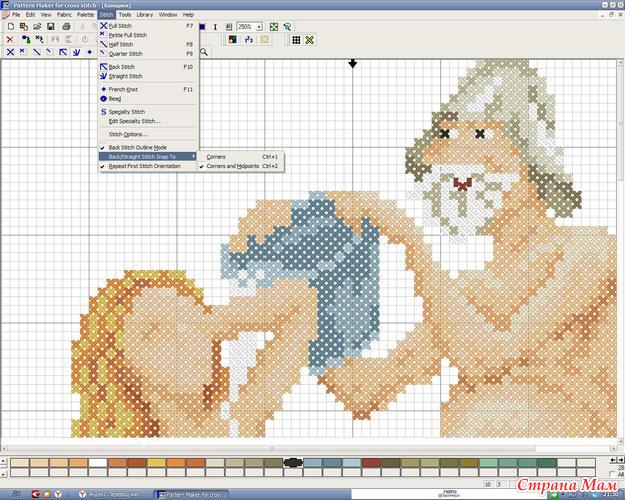Viewport: 625px width, 500px height.
Task: Choose Half Stitch menu entry
Action: pos(148,44)
